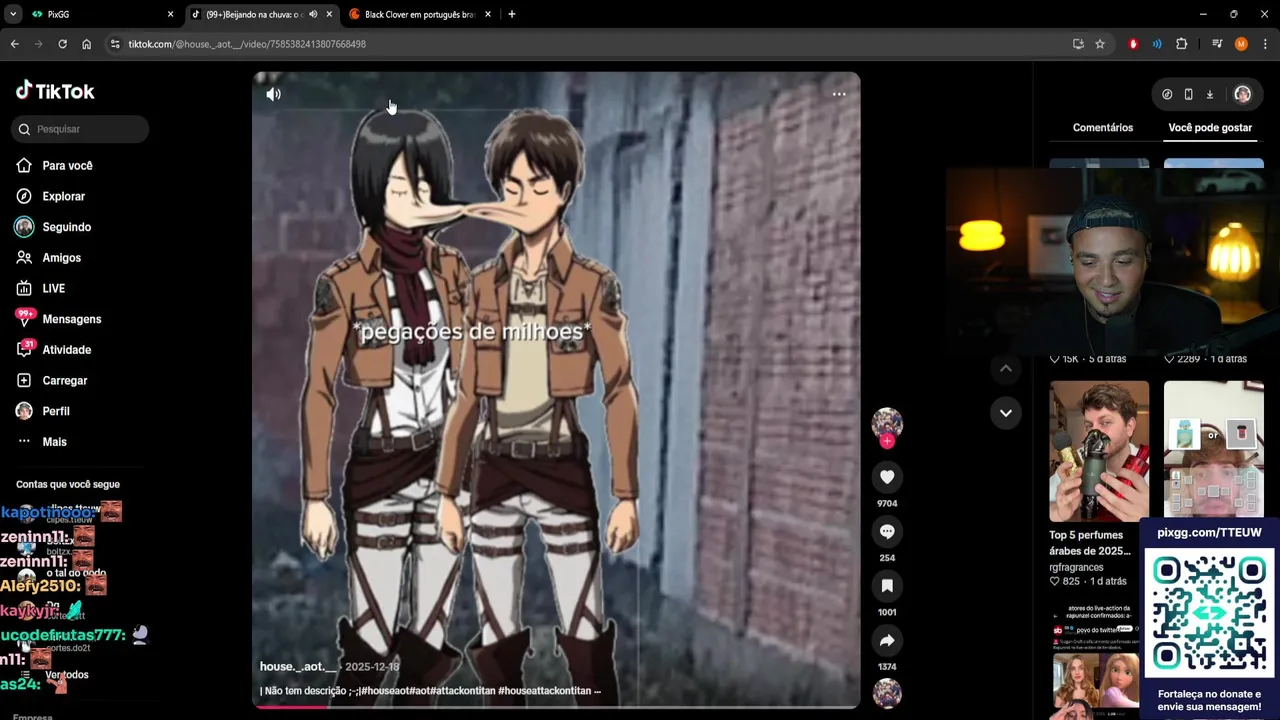Mute the tab via speaker icon
The width and height of the screenshot is (1280, 720).
point(313,14)
